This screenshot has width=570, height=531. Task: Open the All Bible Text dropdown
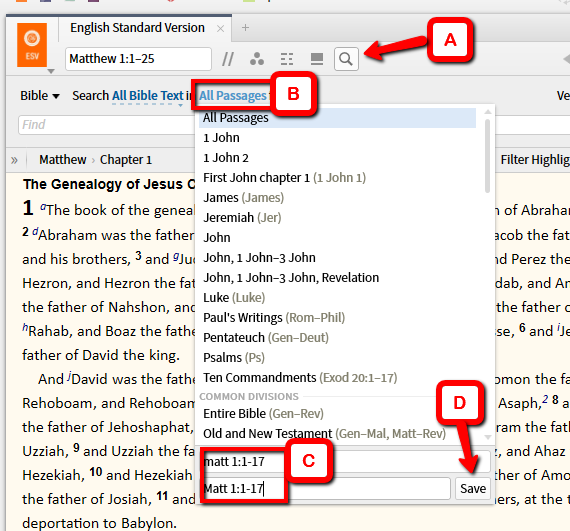coord(148,96)
